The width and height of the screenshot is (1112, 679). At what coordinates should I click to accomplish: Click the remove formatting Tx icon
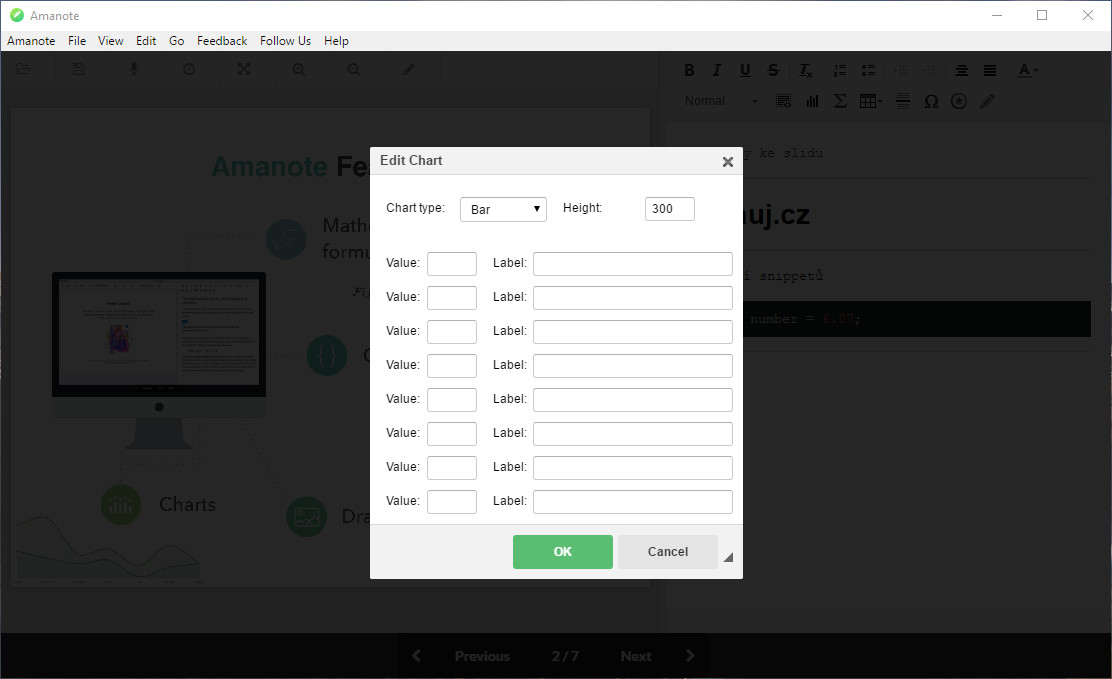coord(806,70)
